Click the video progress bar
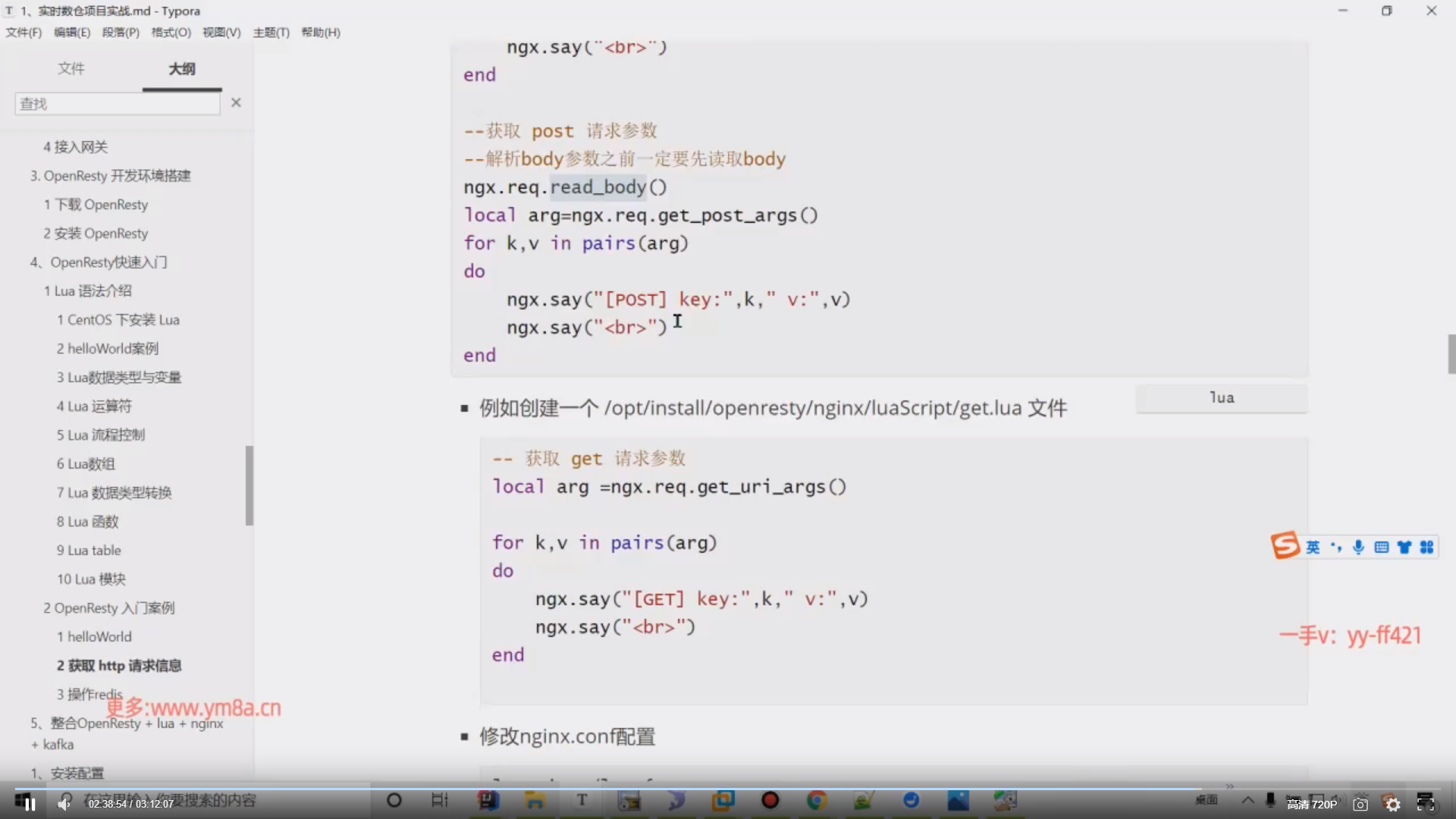The image size is (1456, 819). click(x=607, y=789)
